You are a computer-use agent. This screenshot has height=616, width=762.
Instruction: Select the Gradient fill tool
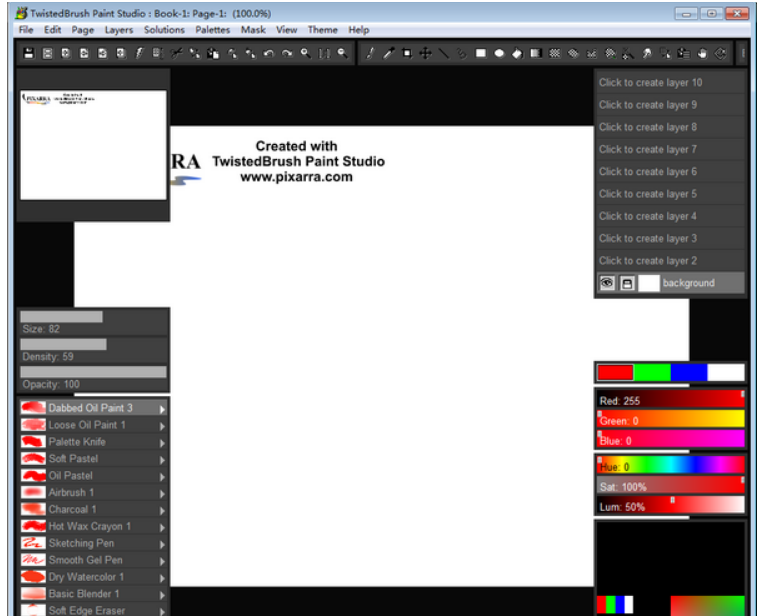click(536, 53)
